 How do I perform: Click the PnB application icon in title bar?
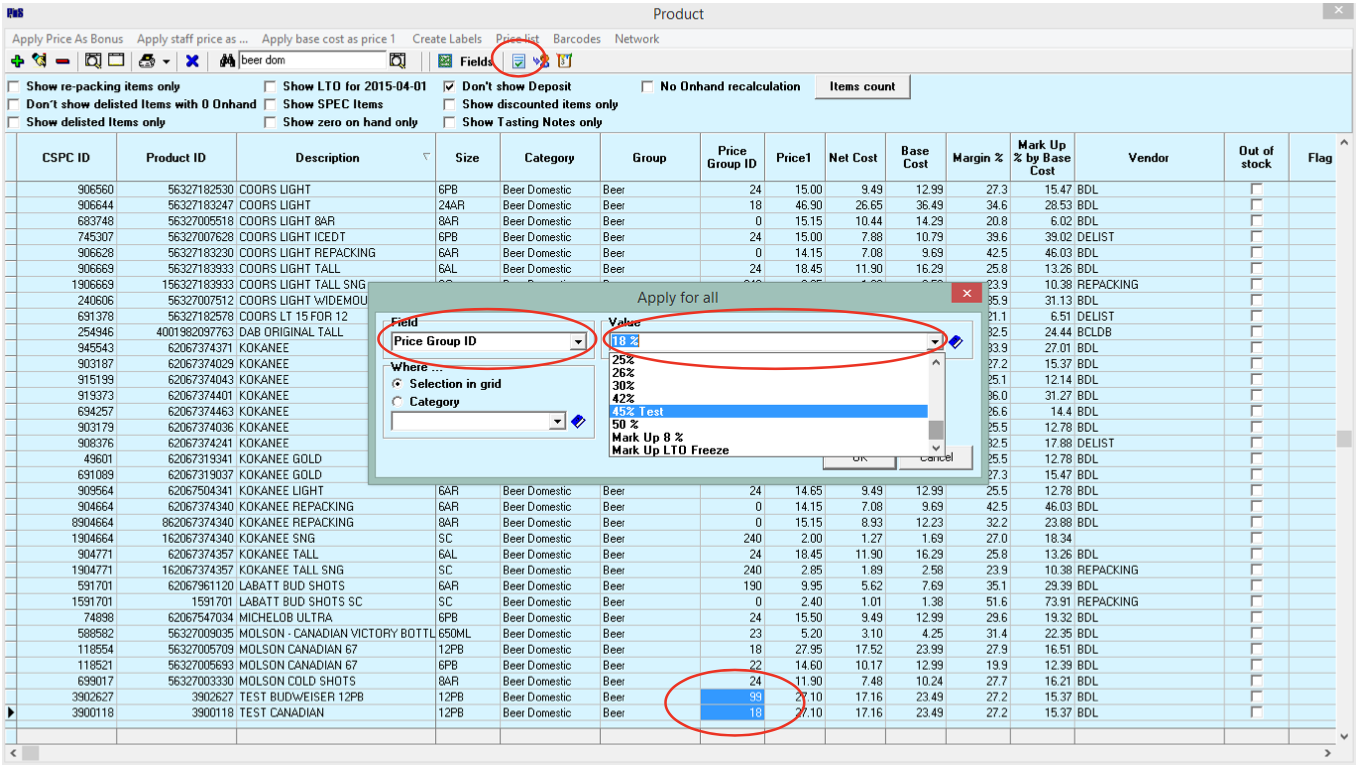coord(14,13)
